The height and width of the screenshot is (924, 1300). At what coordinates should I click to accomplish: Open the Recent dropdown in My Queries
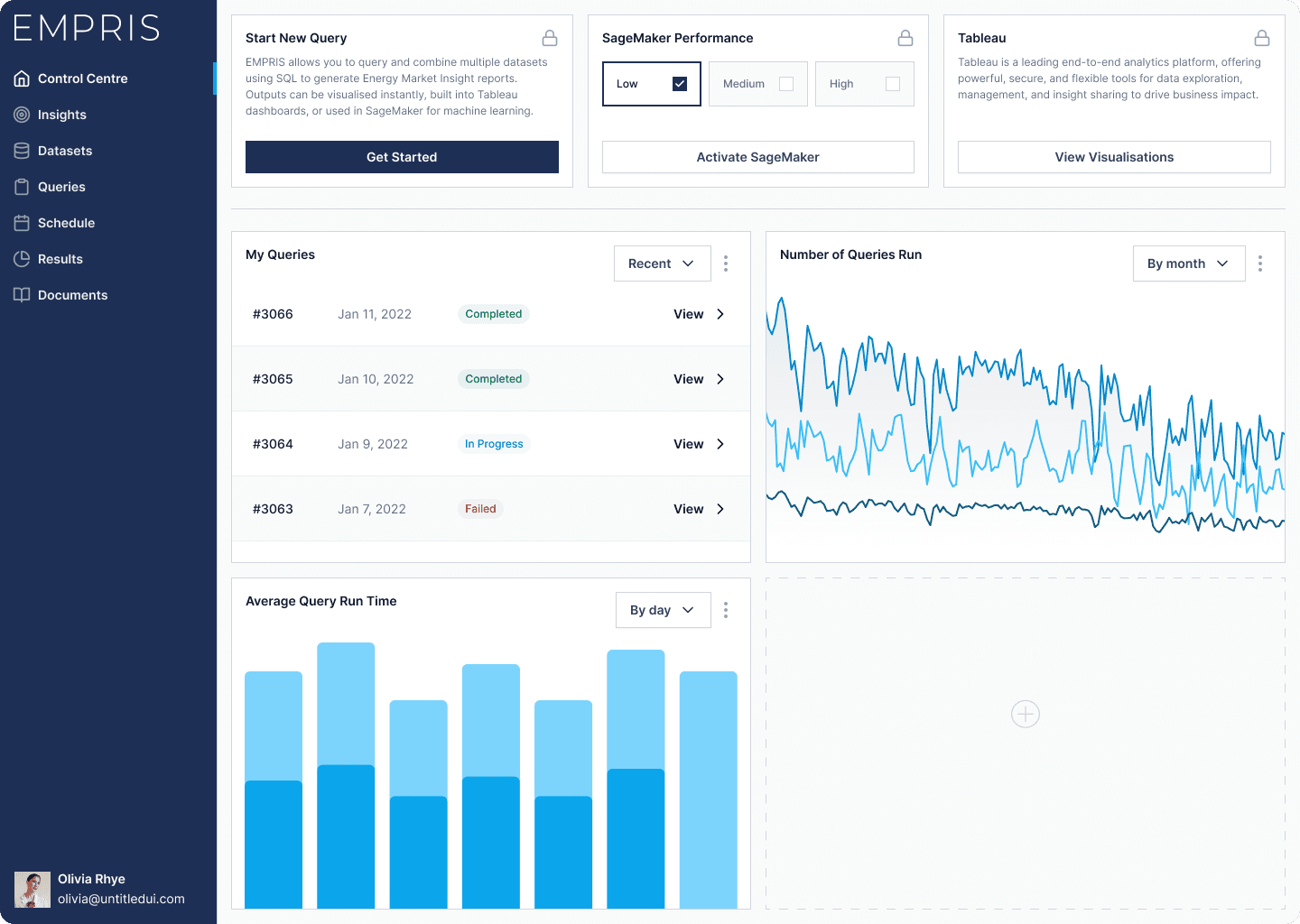pos(663,263)
